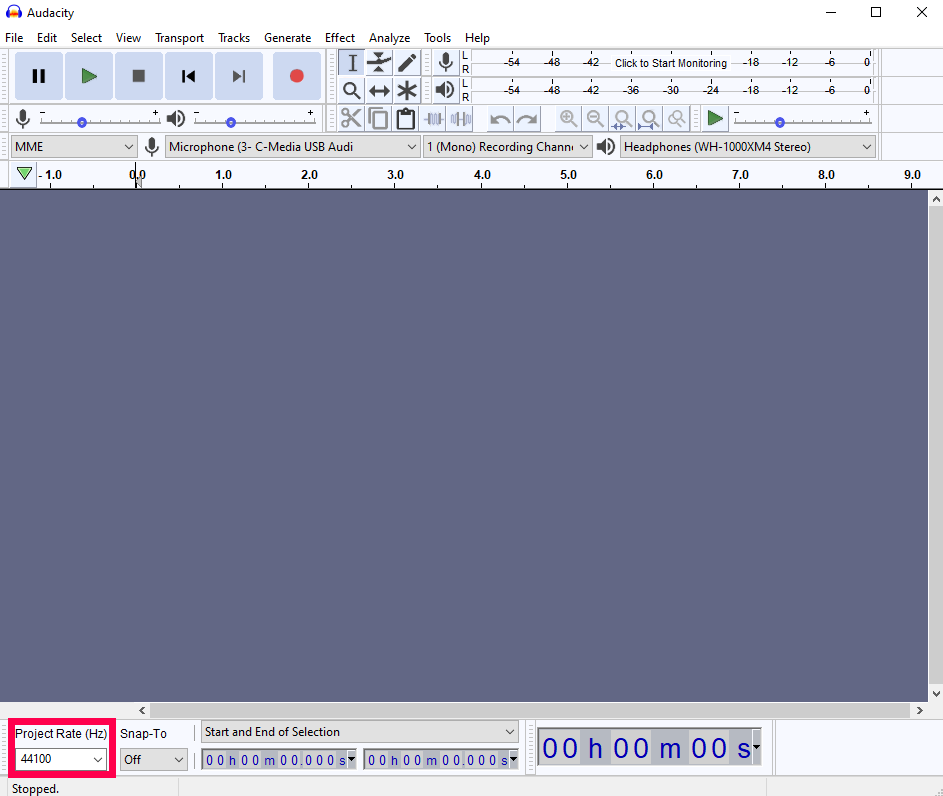The height and width of the screenshot is (796, 943).
Task: Click the Trim audio outside selection icon
Action: click(x=434, y=118)
